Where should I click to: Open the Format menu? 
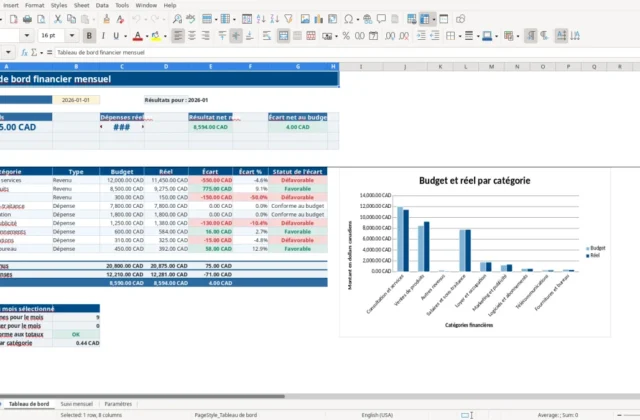point(34,5)
